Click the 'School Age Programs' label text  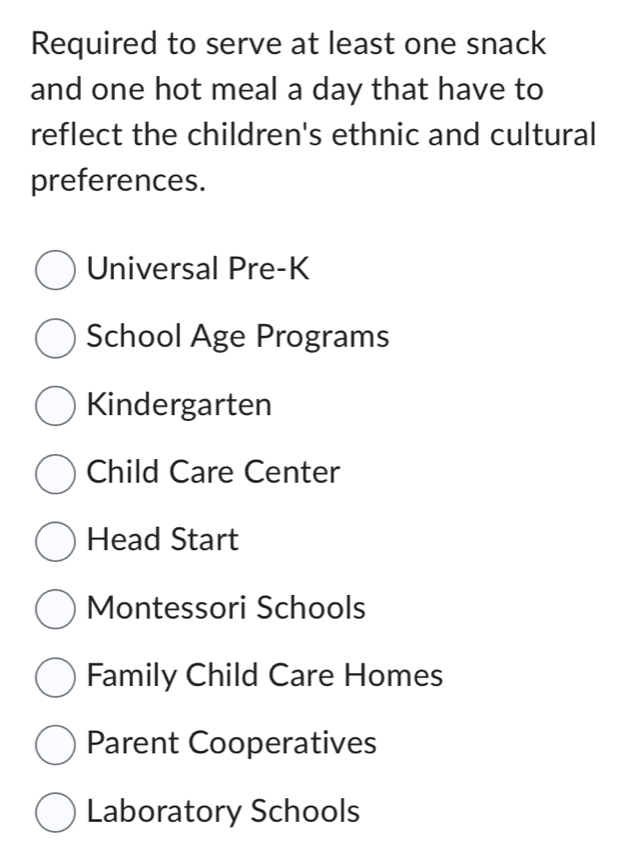pyautogui.click(x=238, y=337)
